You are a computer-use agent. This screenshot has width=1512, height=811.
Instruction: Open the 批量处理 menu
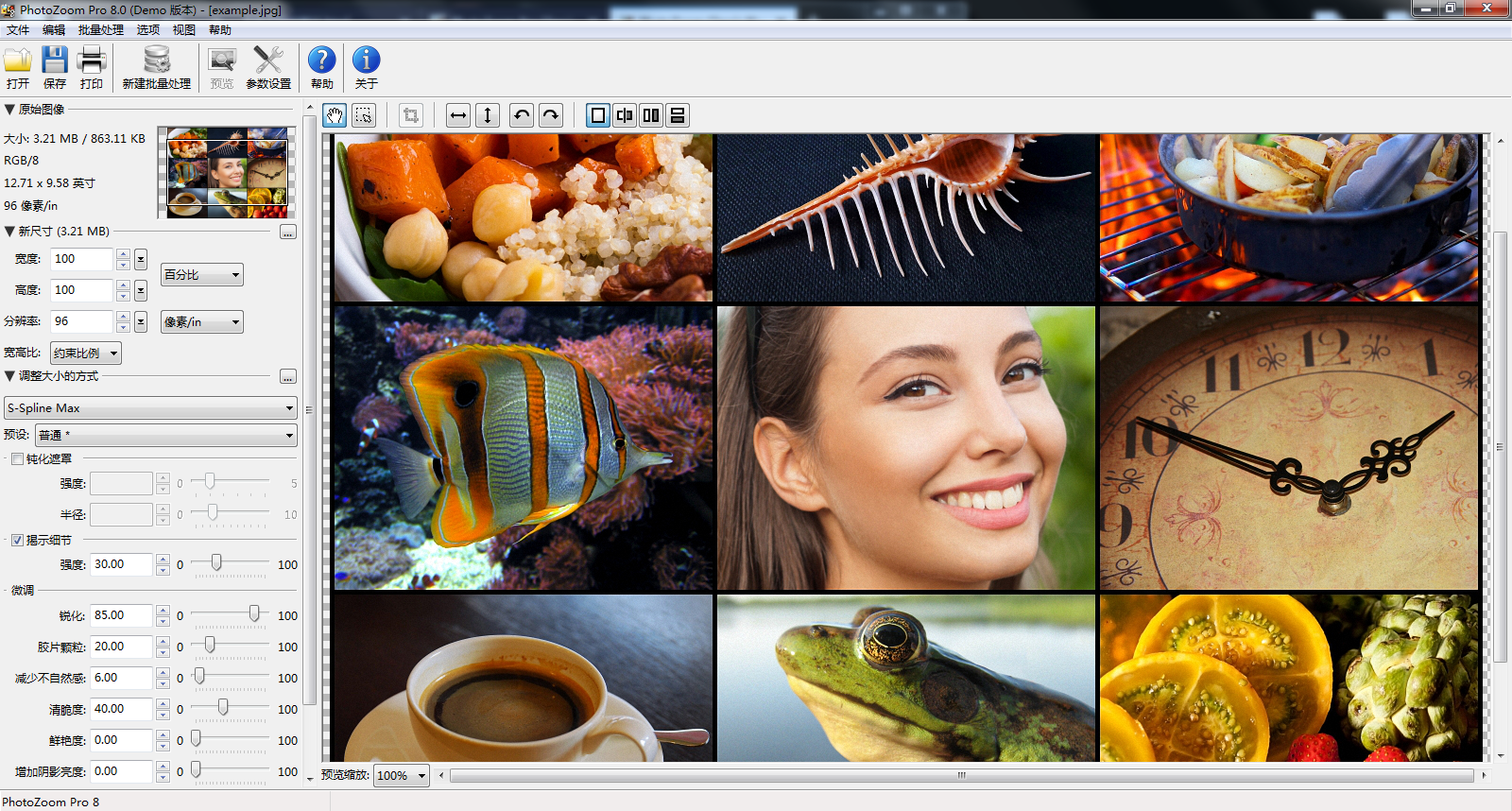100,30
